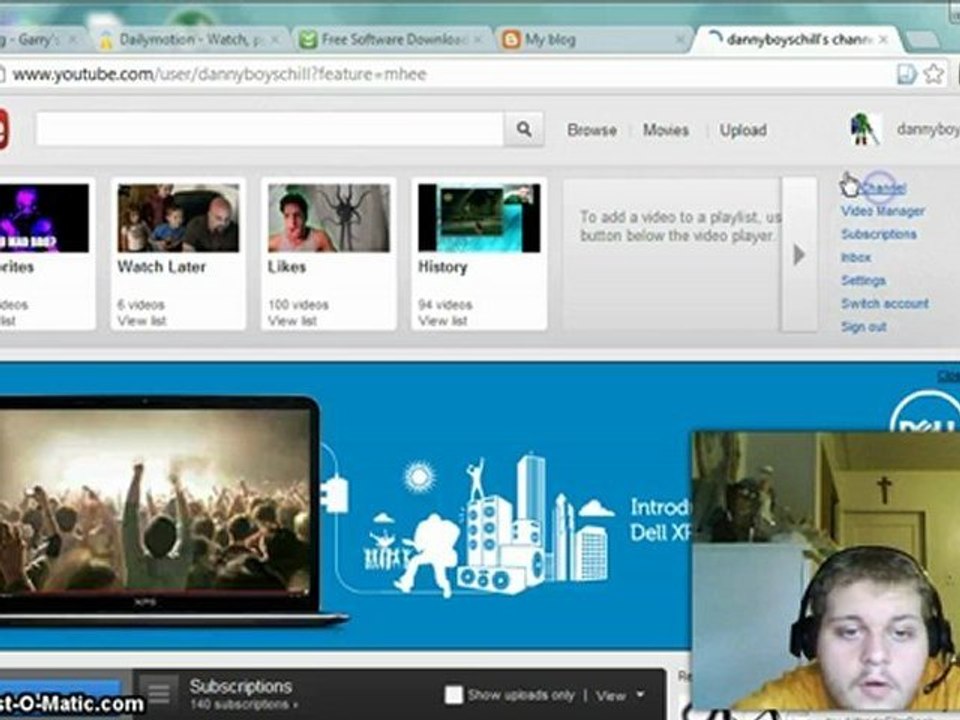Close the dannyboyschill's channel tab
This screenshot has height=720, width=960.
pyautogui.click(x=883, y=40)
